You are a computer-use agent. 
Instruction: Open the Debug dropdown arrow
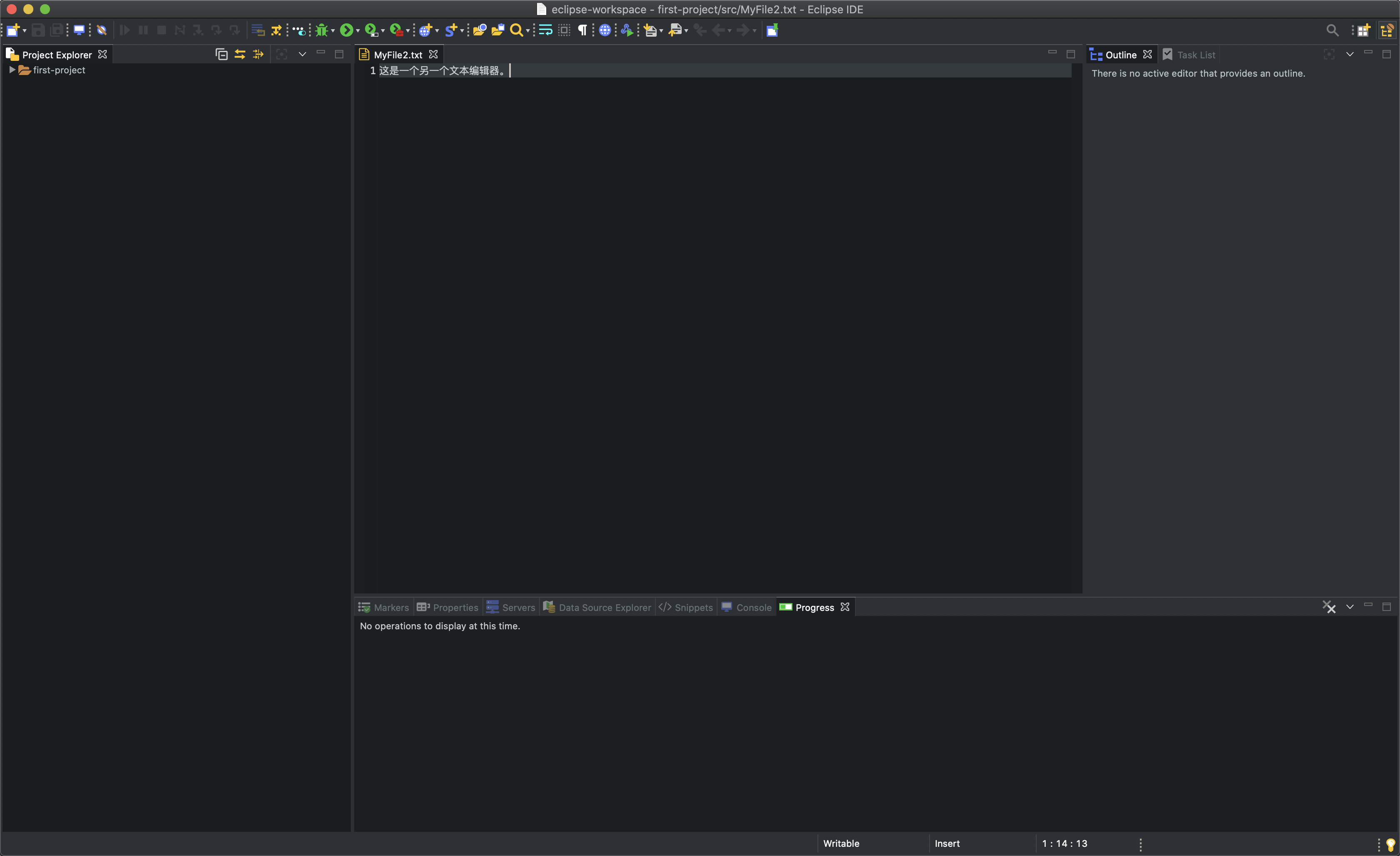[x=333, y=31]
